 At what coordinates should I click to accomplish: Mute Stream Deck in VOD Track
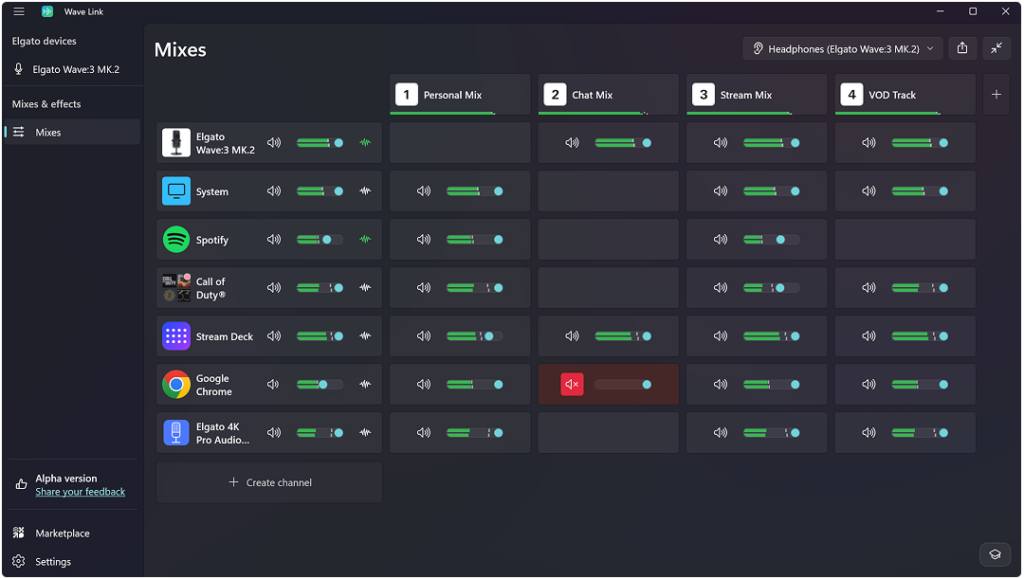869,336
